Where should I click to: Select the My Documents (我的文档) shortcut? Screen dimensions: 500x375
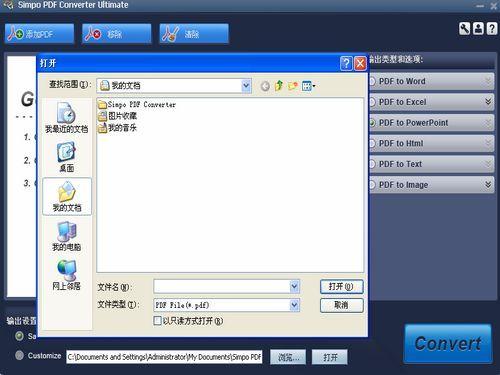tap(67, 197)
